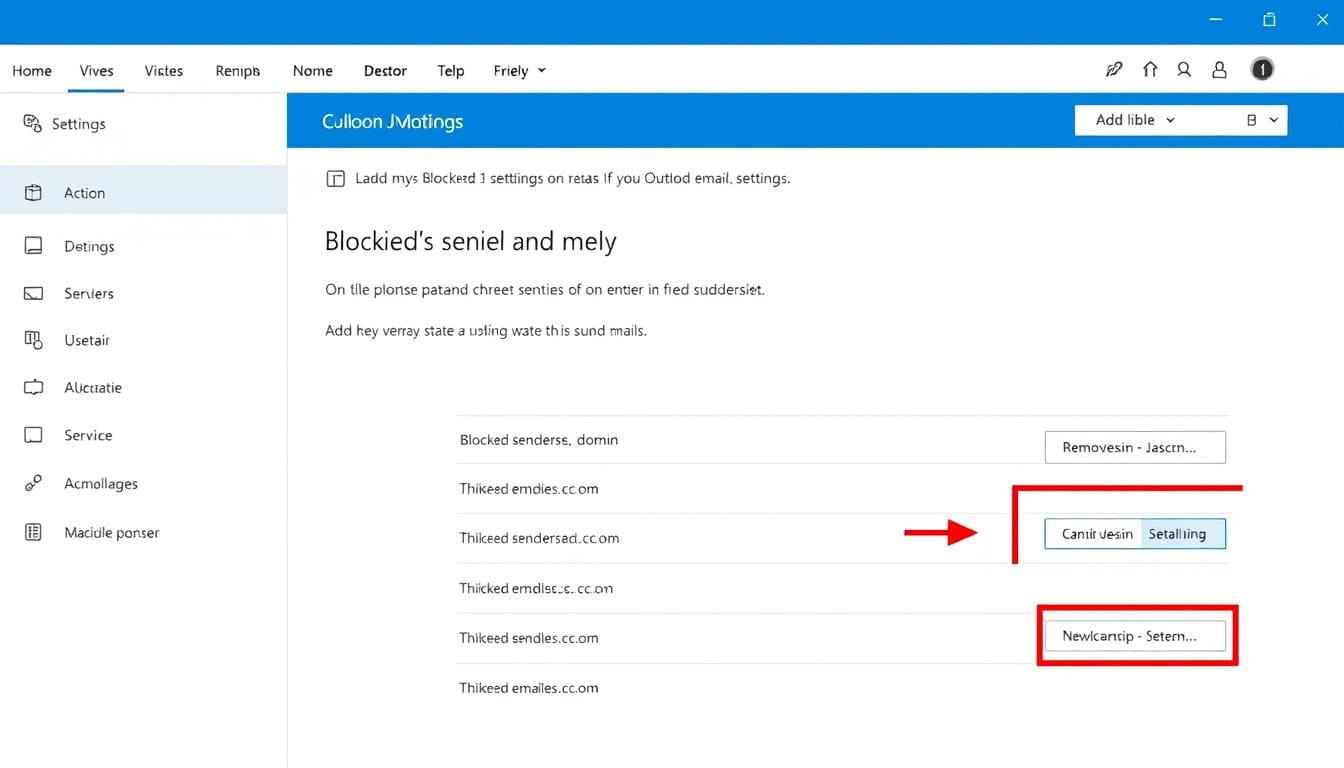Open search using the magnifier icon
Screen dimensions: 1344x768
(1184, 70)
